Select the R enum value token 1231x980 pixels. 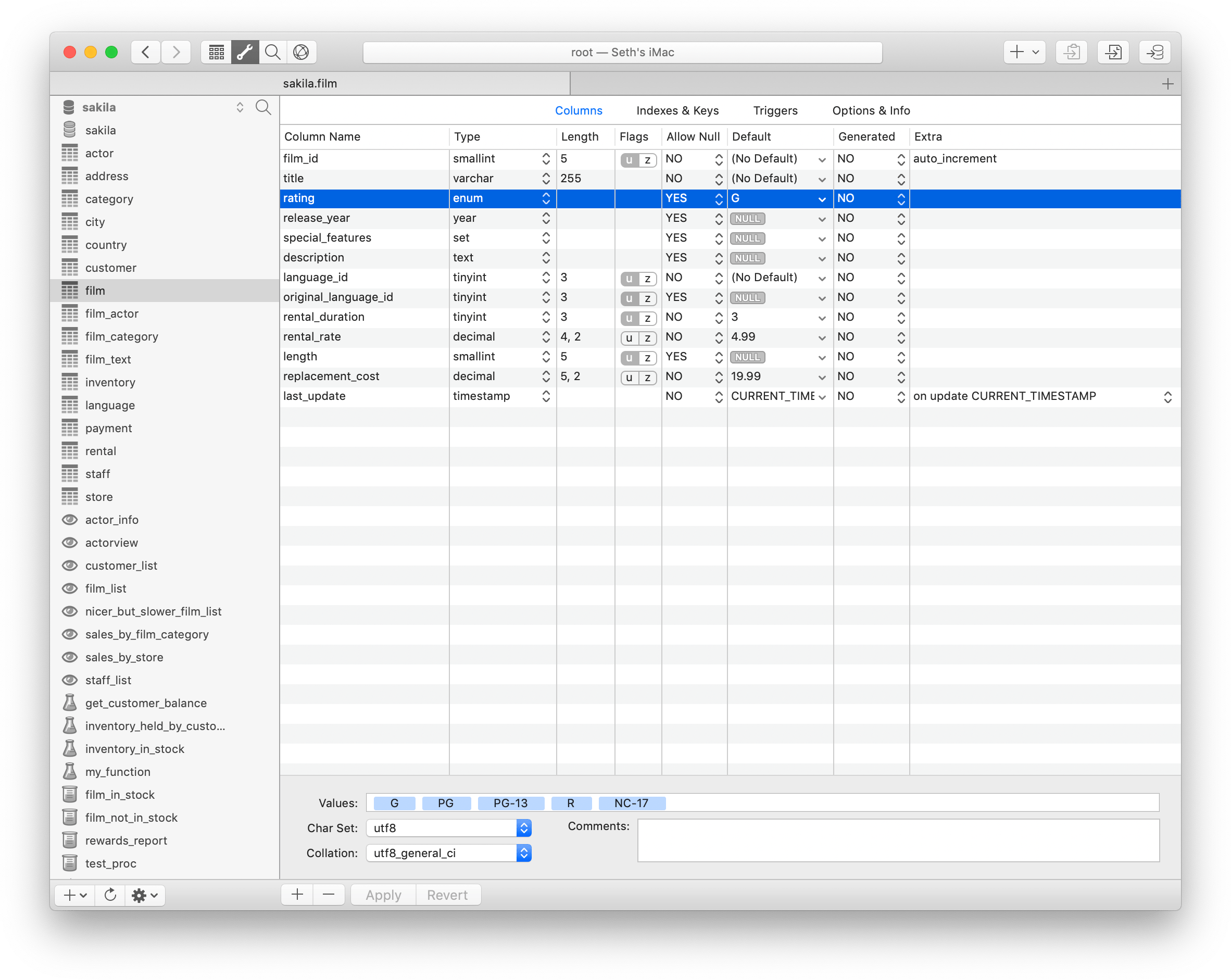point(571,802)
